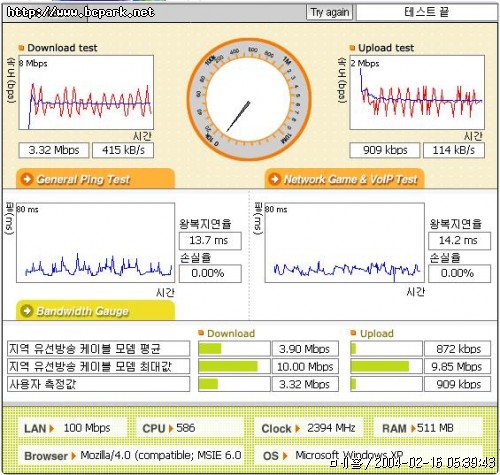This screenshot has width=500, height=475.
Task: Click the 14.2 ms round-trip delay value
Action: (x=459, y=241)
